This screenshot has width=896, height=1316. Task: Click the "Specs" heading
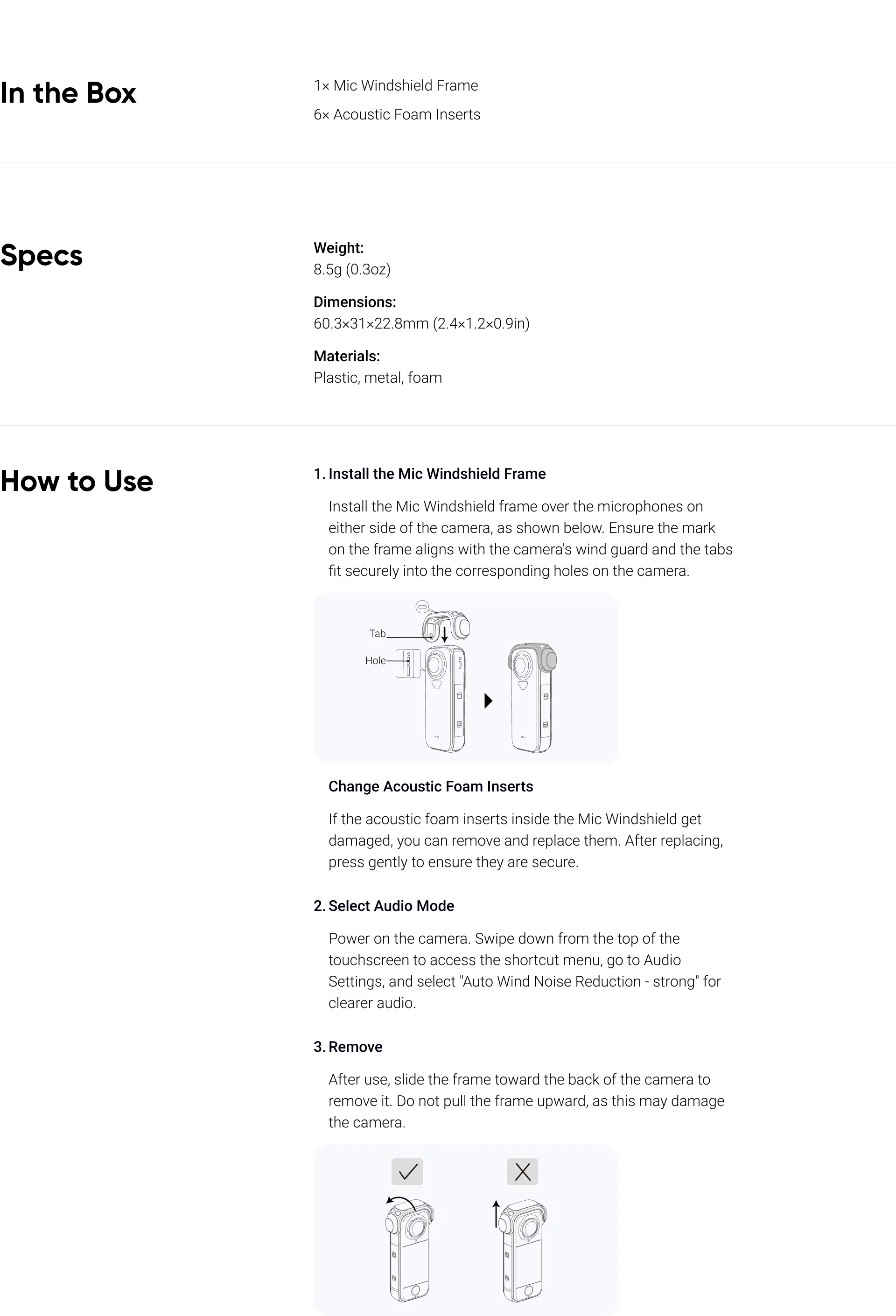42,255
